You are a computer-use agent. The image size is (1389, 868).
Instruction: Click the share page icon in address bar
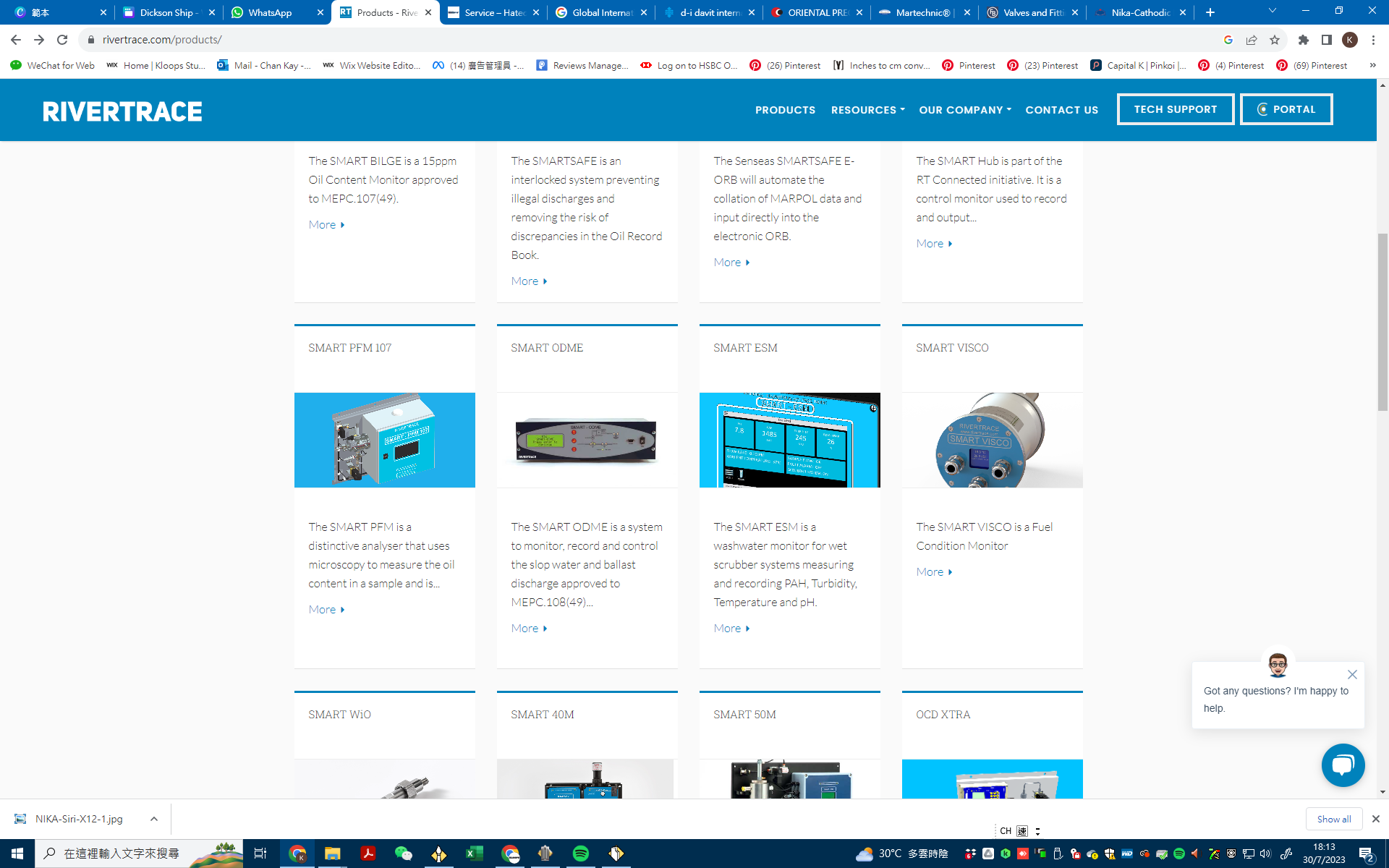point(1252,40)
